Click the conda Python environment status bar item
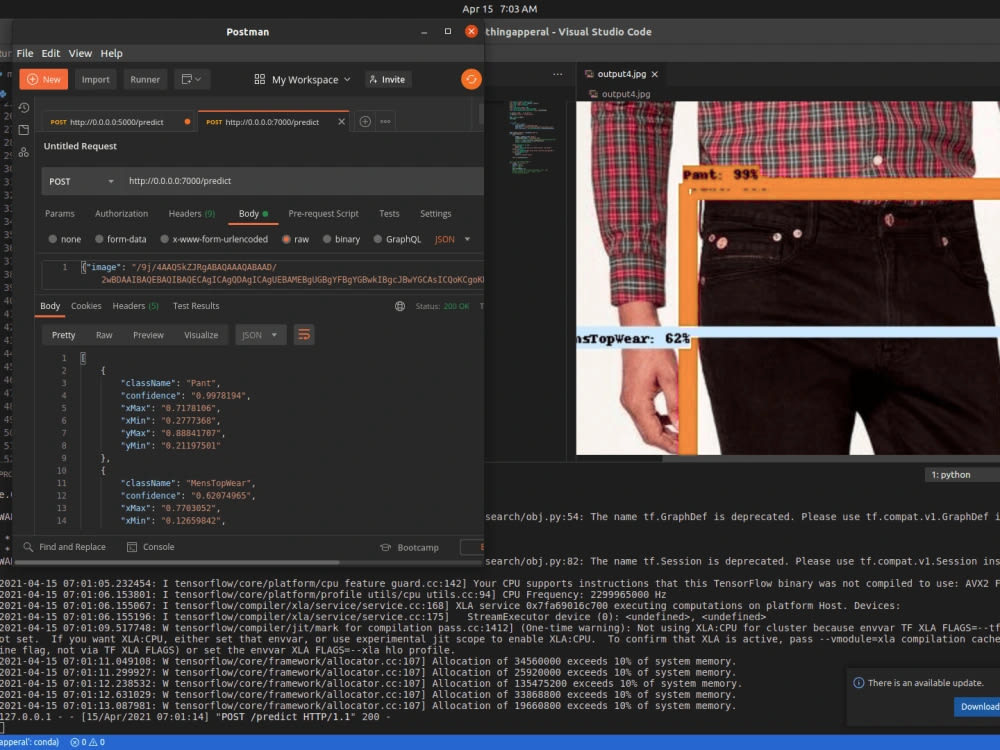The image size is (1000, 750). tap(30, 742)
